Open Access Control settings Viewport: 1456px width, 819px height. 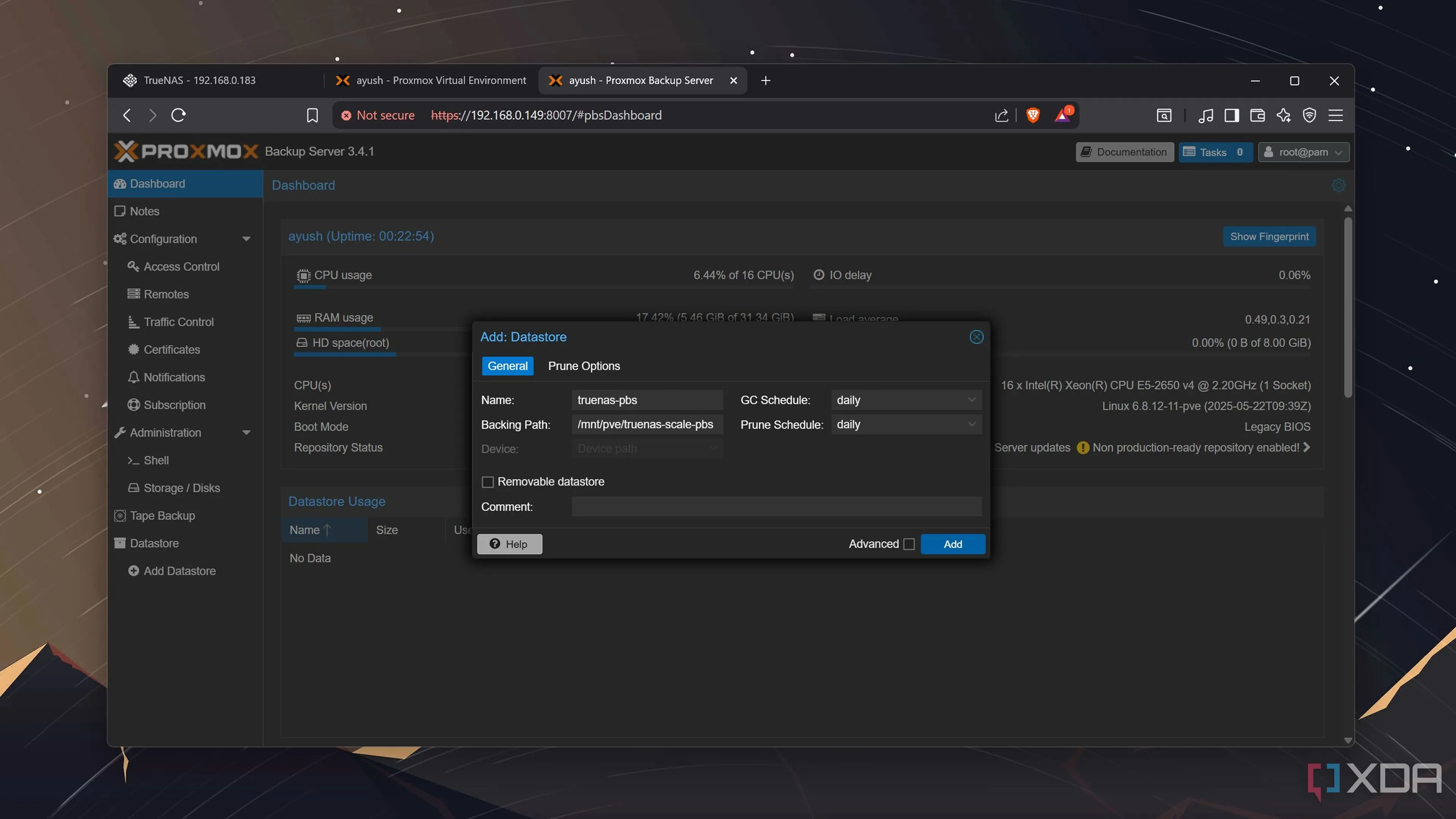(182, 266)
